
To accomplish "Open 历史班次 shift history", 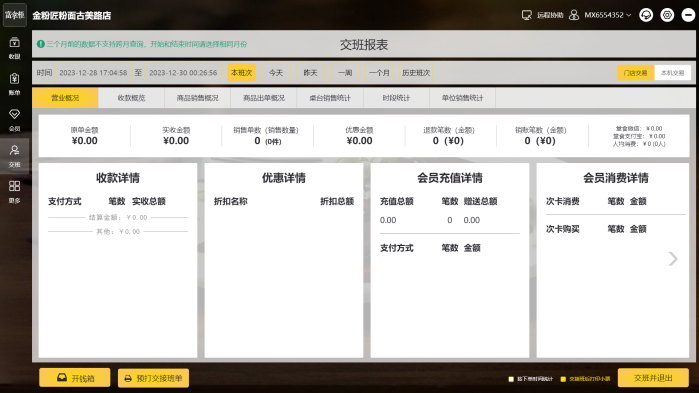I will (x=415, y=73).
